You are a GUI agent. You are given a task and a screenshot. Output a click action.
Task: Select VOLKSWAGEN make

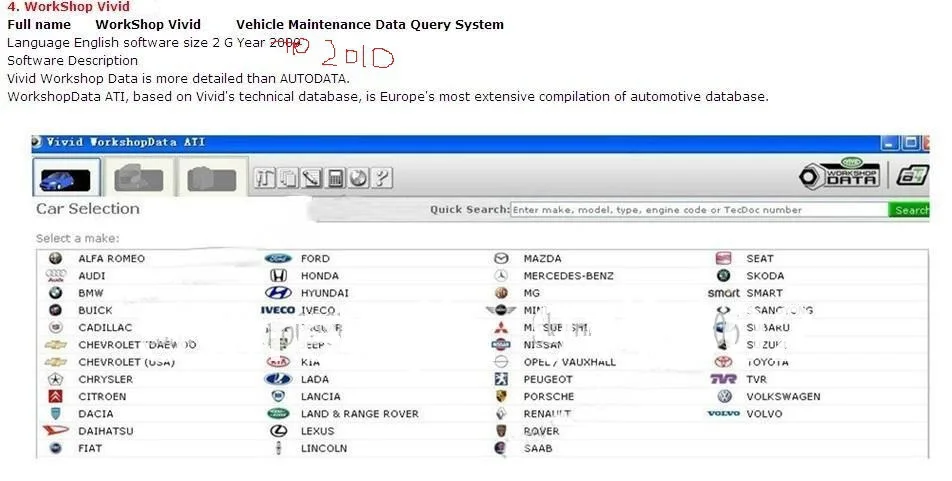pos(783,397)
